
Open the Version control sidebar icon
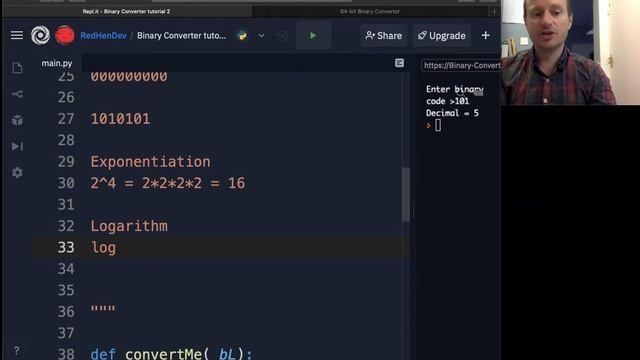(x=17, y=94)
